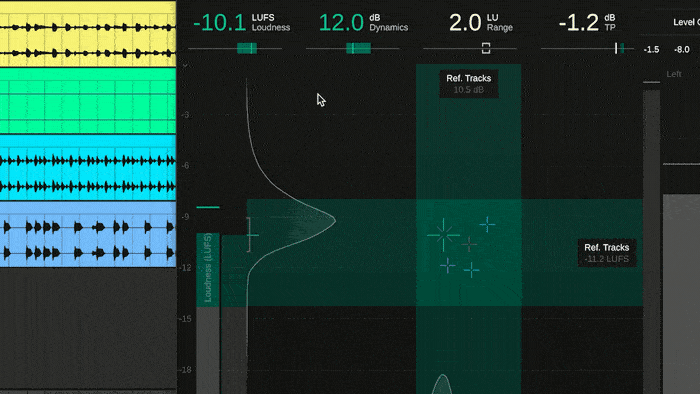Click the cyan waveform track clip
The image size is (700, 394).
coord(88,168)
